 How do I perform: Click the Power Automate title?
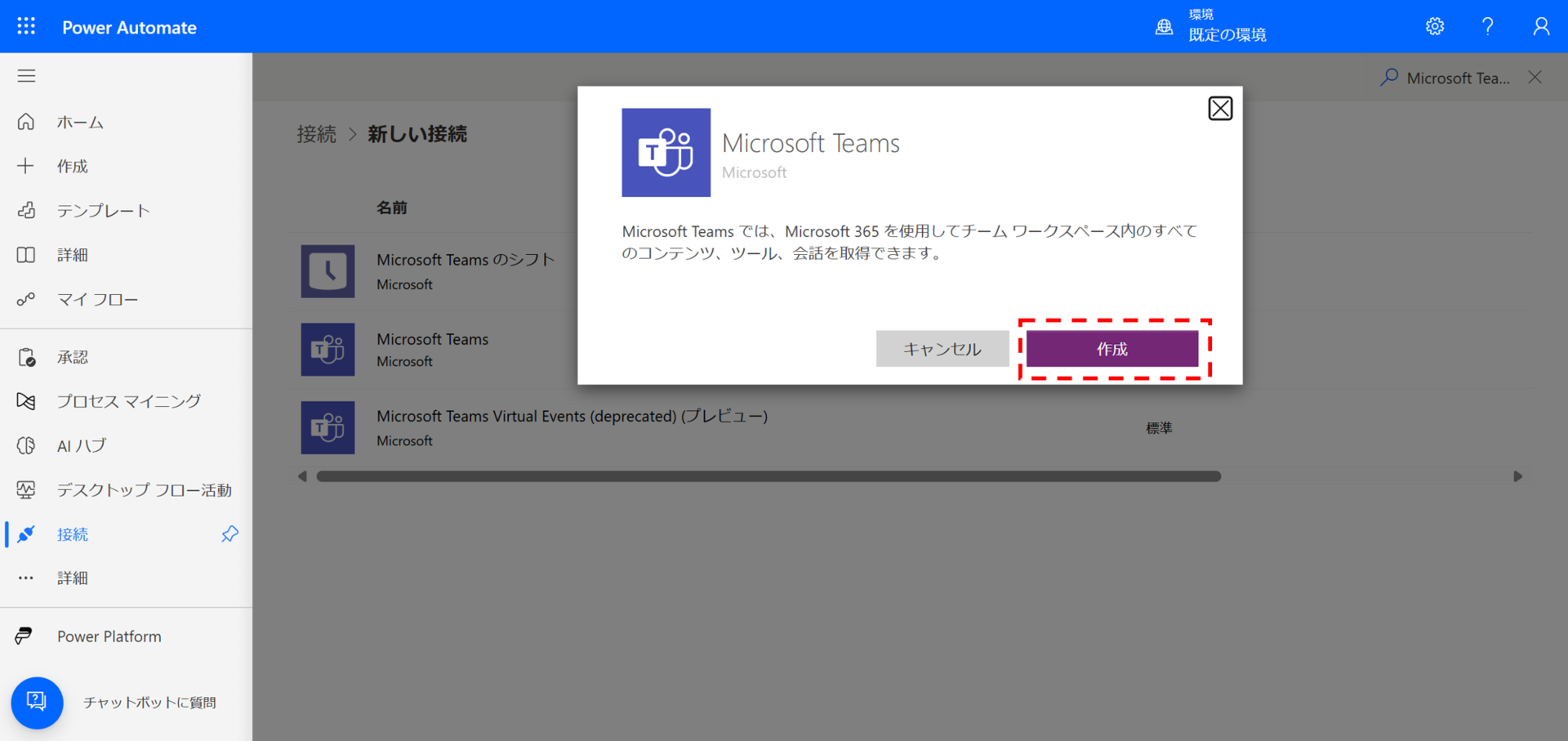pos(129,27)
